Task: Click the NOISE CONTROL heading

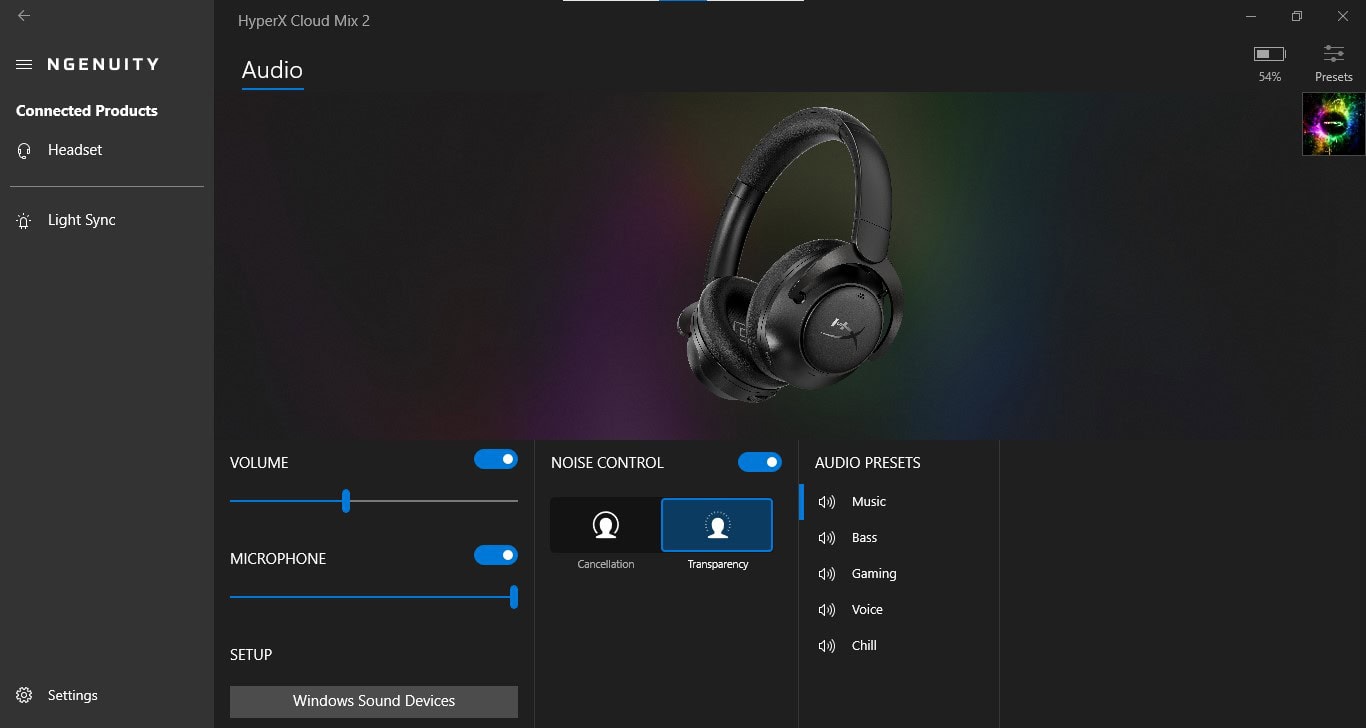Action: pyautogui.click(x=607, y=463)
